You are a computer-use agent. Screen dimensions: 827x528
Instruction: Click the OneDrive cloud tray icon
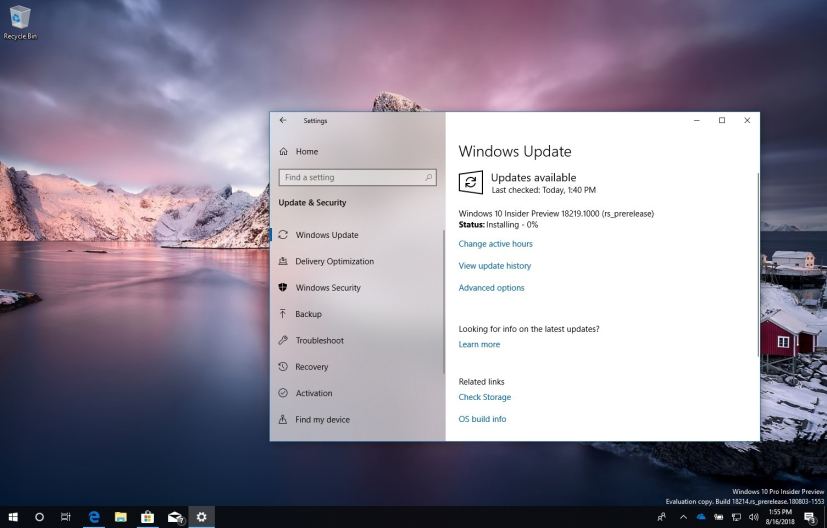pyautogui.click(x=701, y=517)
